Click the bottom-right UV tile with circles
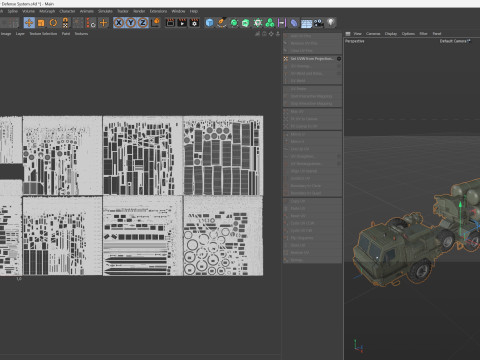 coord(223,236)
